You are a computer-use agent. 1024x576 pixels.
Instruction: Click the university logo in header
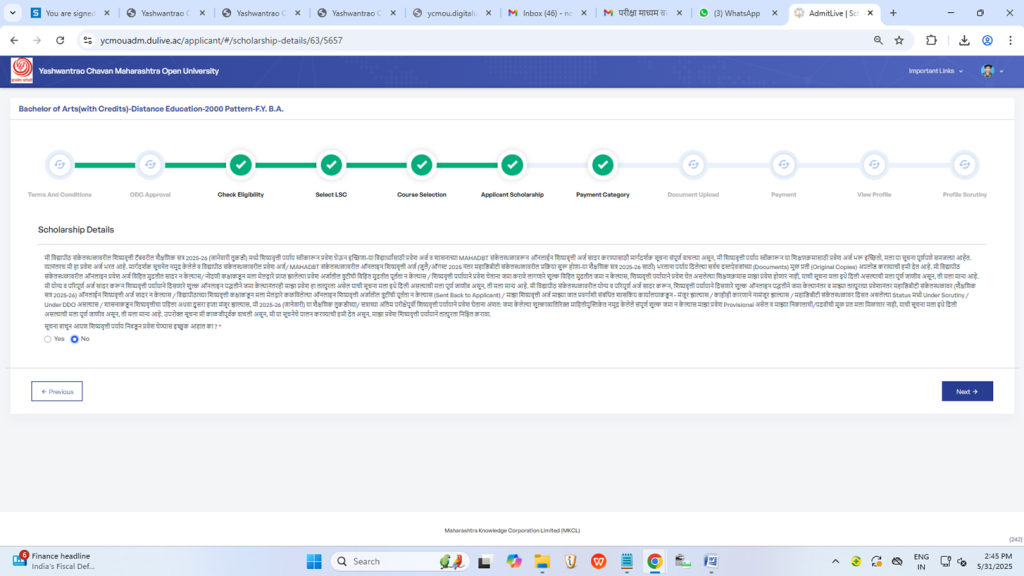click(x=21, y=71)
